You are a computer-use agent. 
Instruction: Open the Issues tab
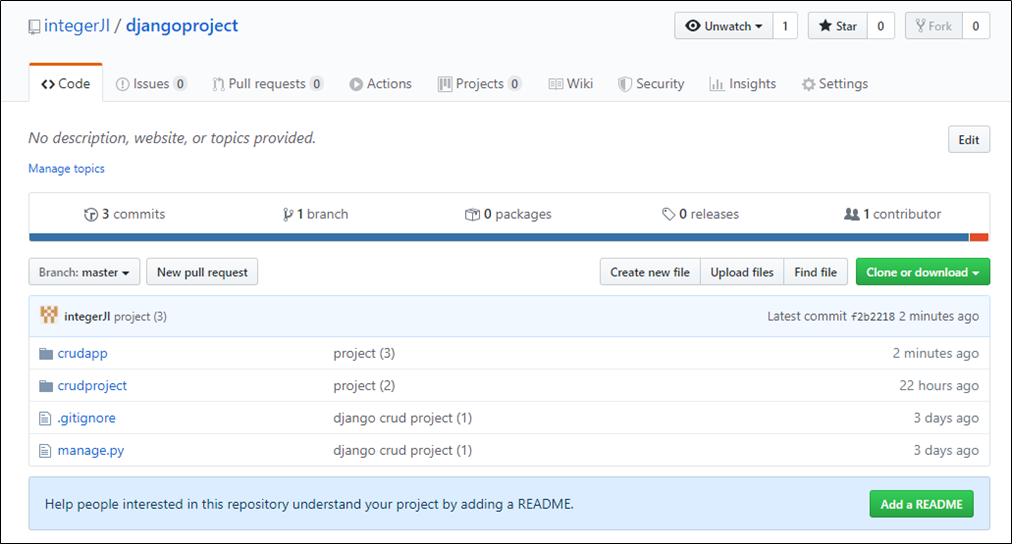point(151,84)
